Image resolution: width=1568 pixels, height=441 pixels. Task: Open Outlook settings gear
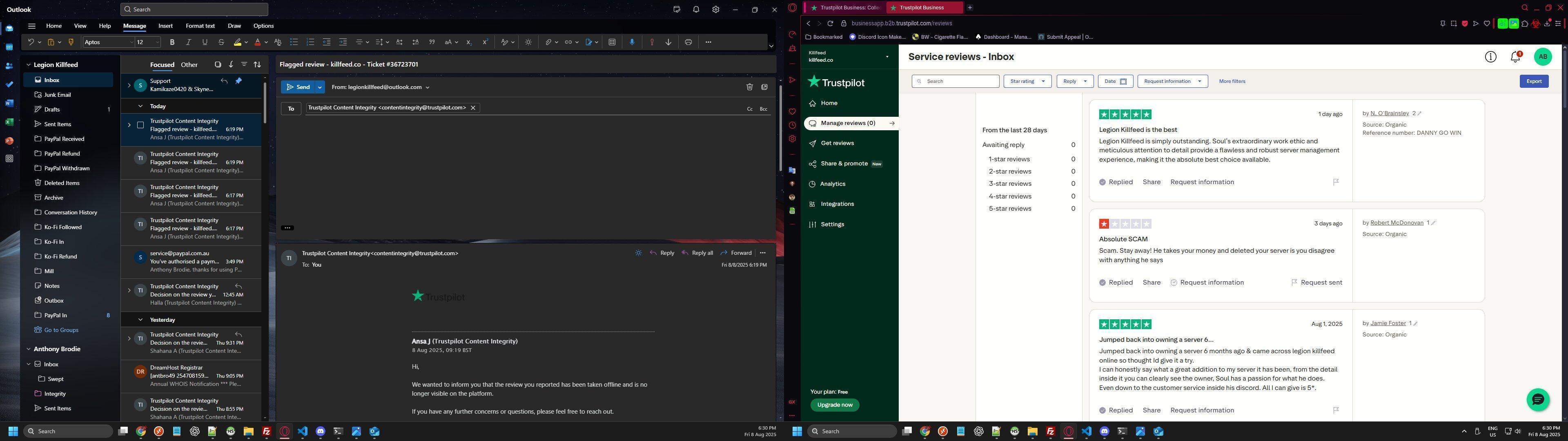716,10
